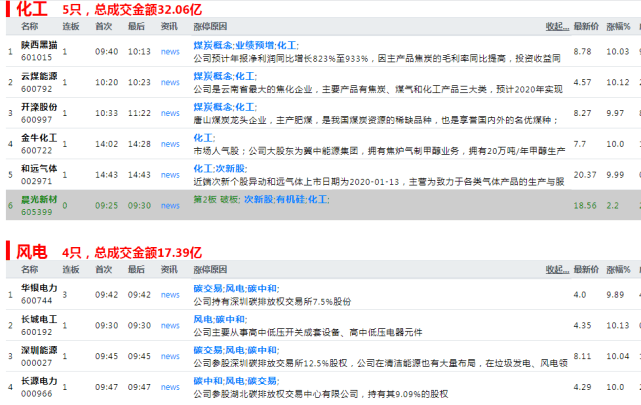641x405 pixels.
Task: Select stock name 和远气体
Action: [39, 168]
